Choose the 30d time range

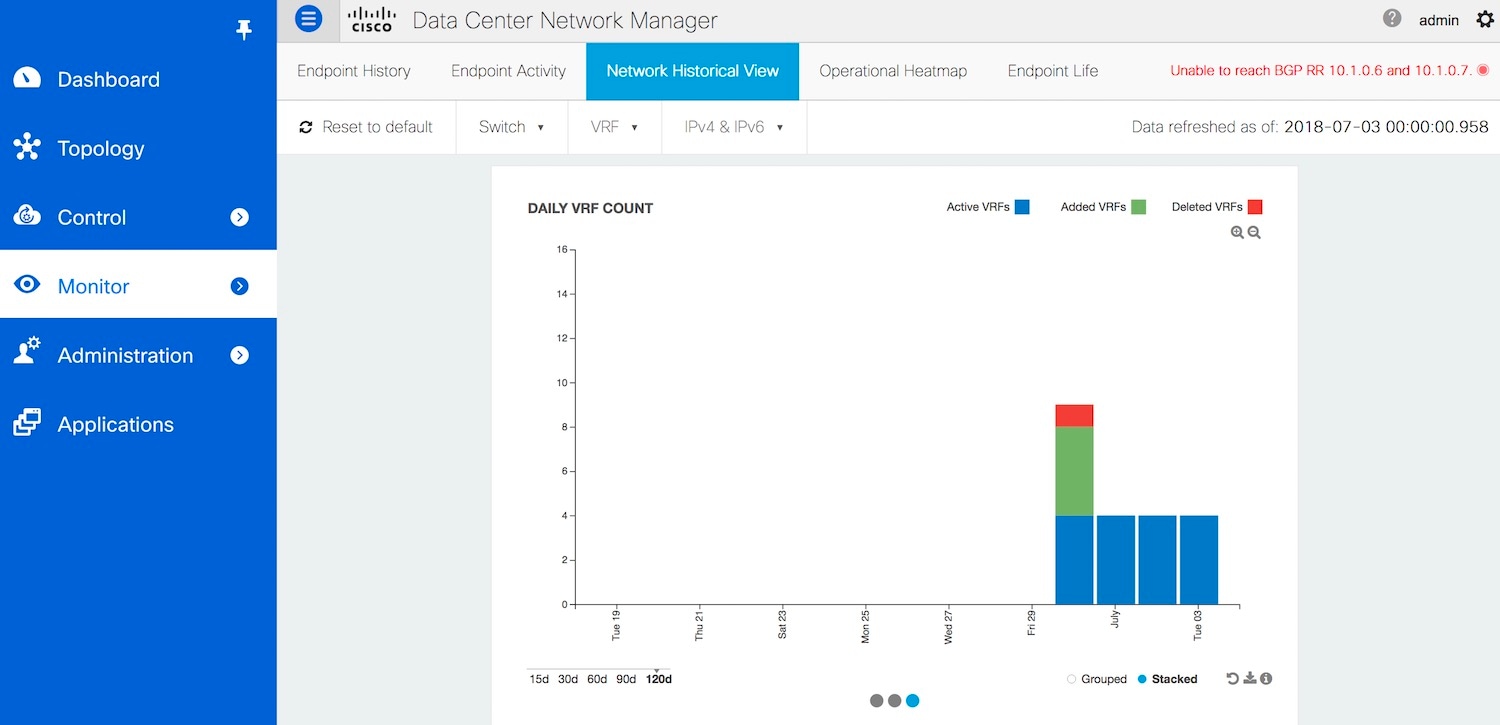[568, 679]
